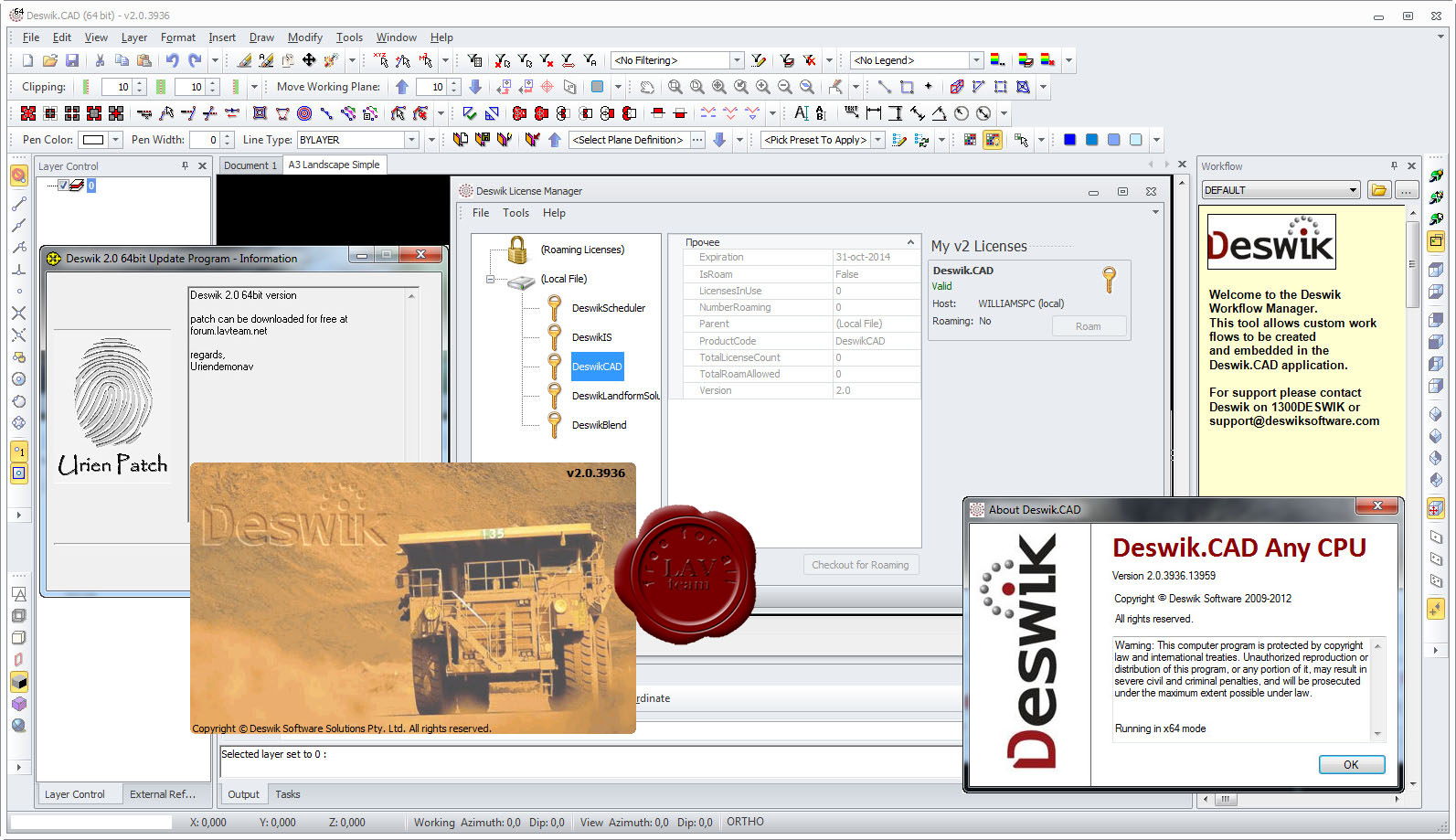The height and width of the screenshot is (840, 1456).
Task: Toggle the highlighted grid button in Pen toolbar
Action: 993,140
